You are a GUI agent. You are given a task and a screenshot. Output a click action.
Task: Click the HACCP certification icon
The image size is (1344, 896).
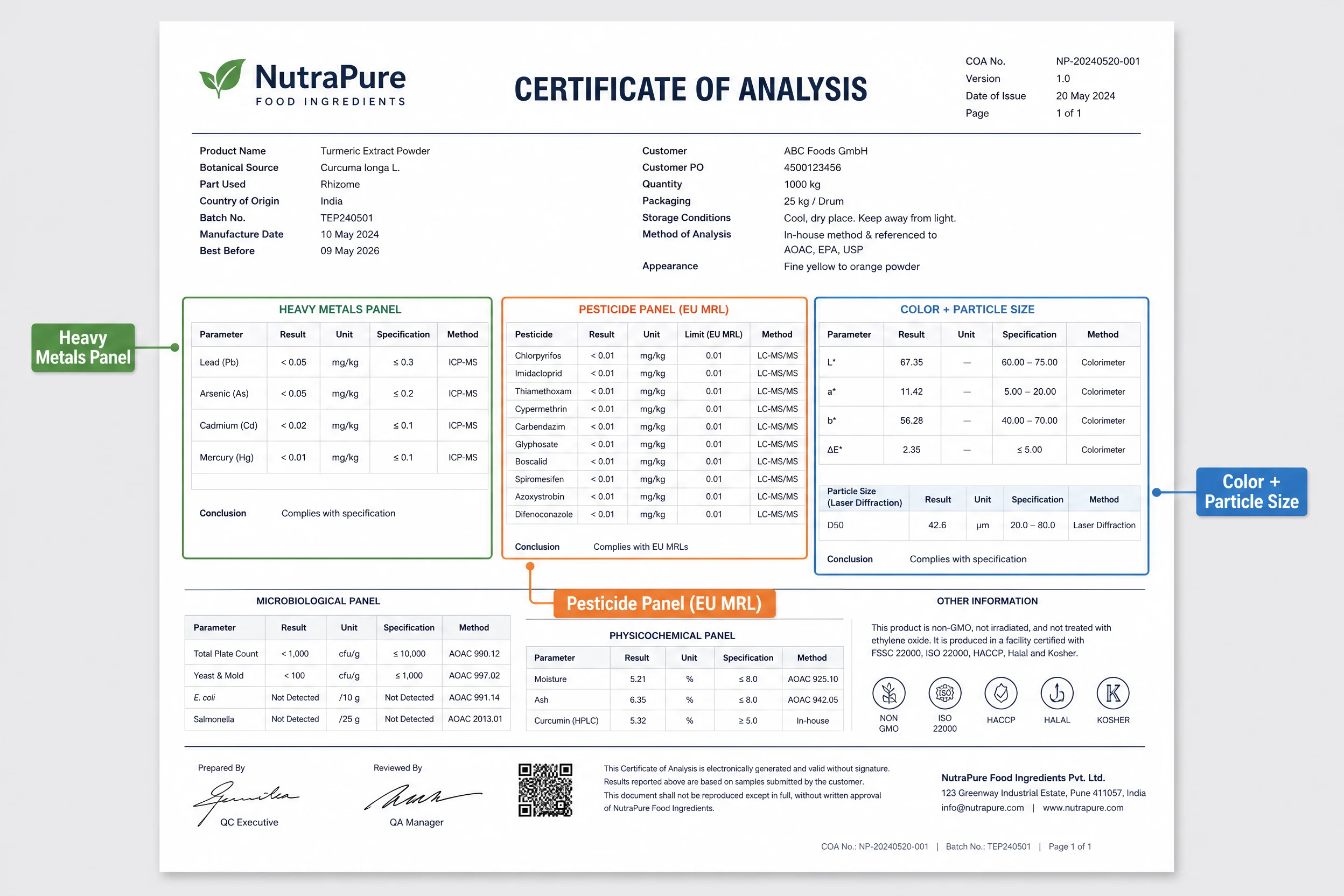point(1000,693)
